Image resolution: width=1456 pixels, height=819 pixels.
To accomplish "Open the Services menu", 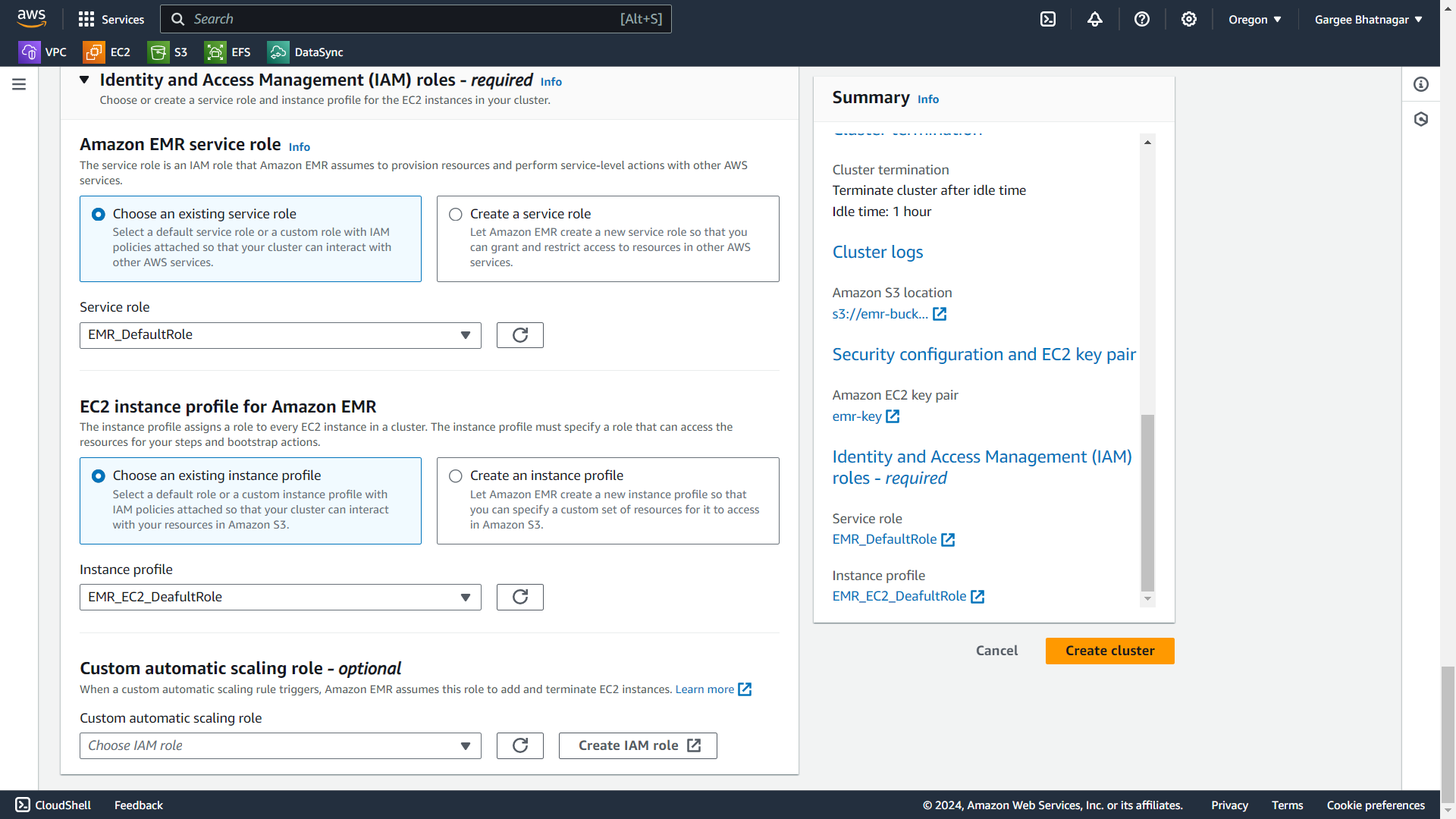I will click(111, 19).
